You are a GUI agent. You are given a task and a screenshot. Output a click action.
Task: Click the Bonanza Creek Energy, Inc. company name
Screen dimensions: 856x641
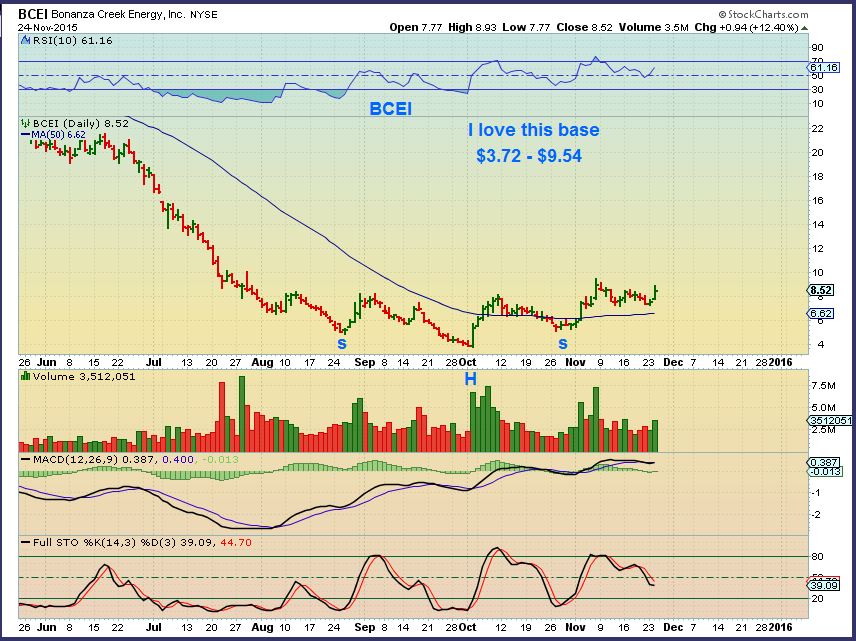click(118, 15)
